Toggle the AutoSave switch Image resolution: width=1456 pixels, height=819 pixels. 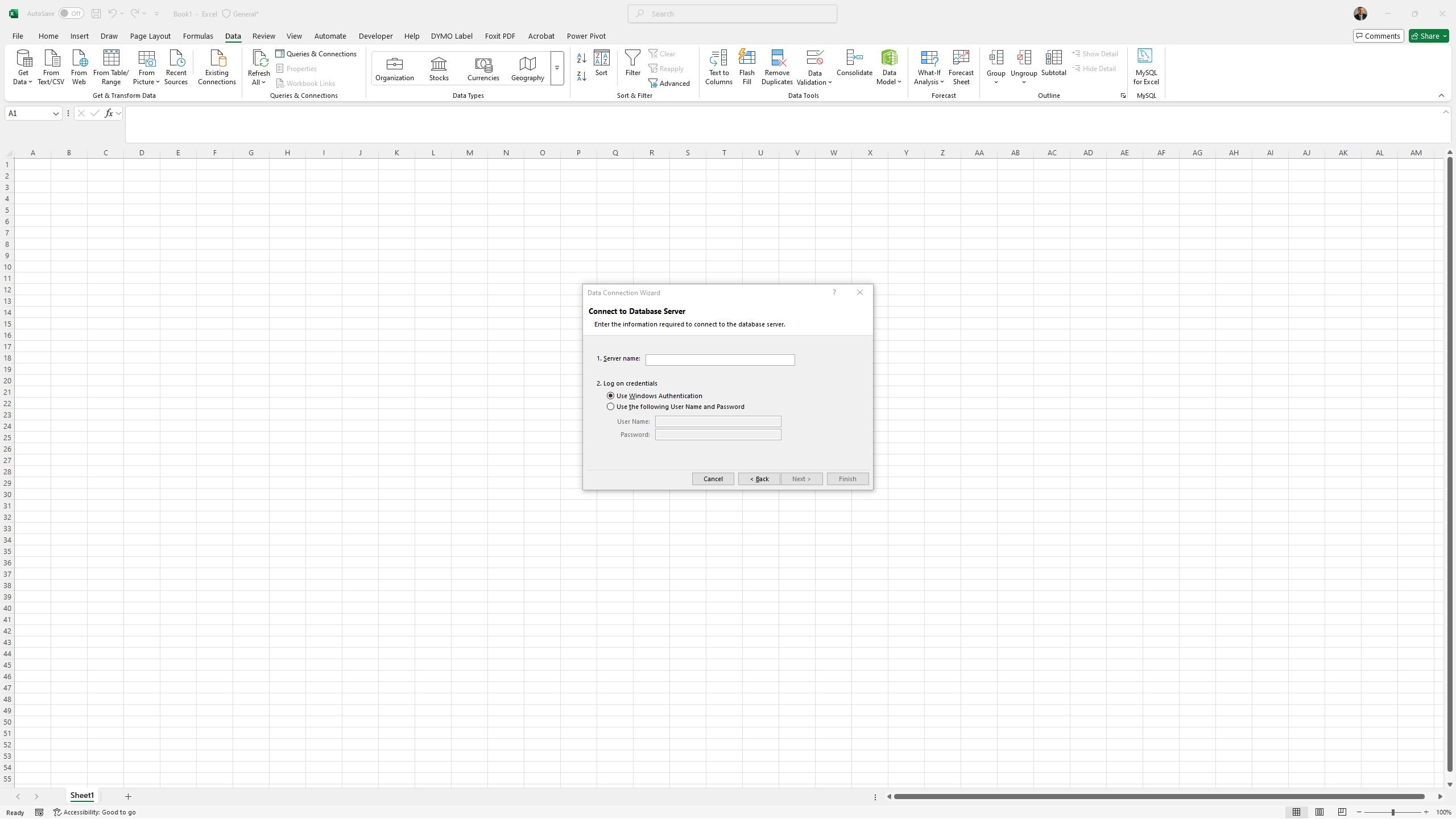[x=71, y=14]
